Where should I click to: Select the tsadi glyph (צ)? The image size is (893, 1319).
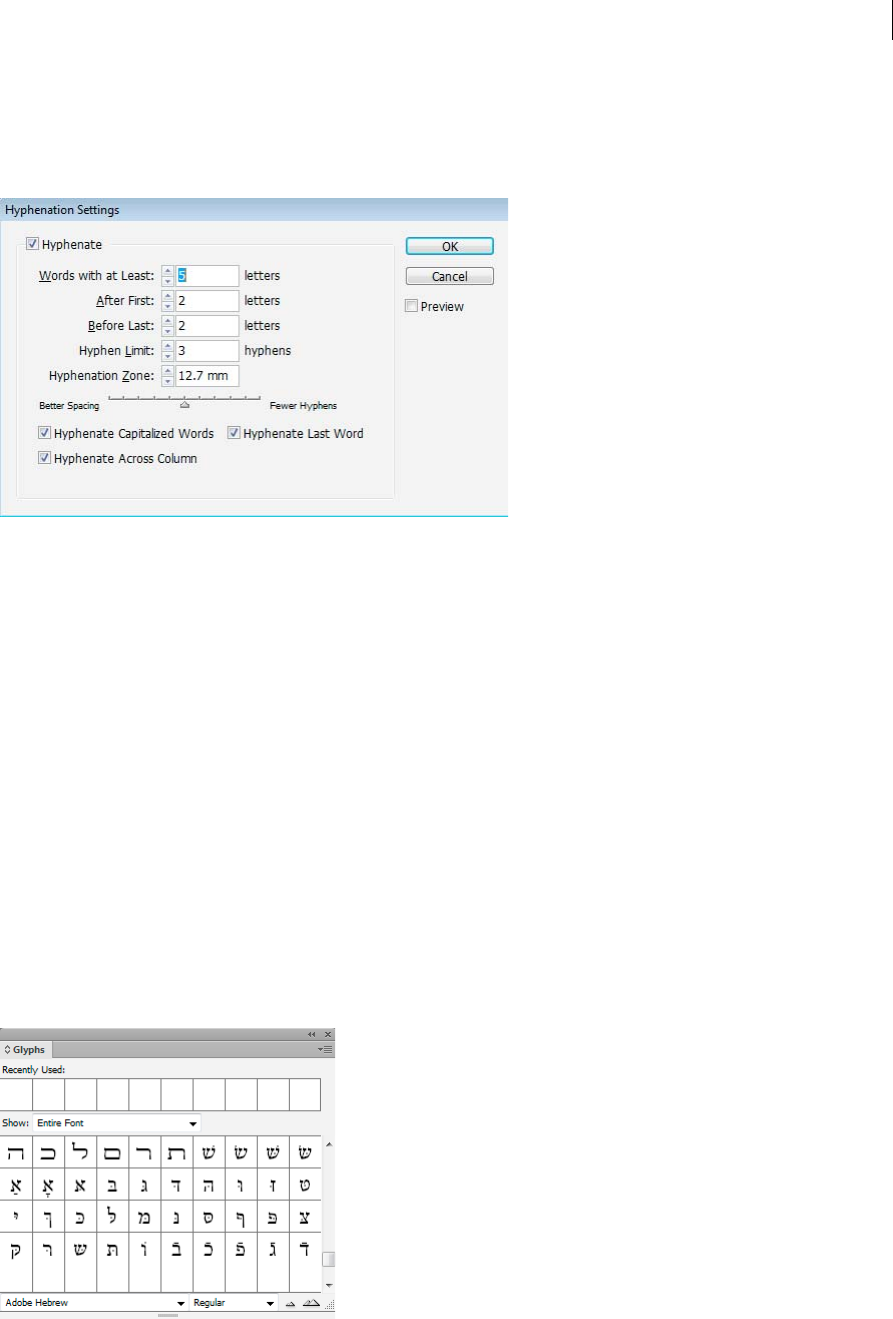(305, 1218)
